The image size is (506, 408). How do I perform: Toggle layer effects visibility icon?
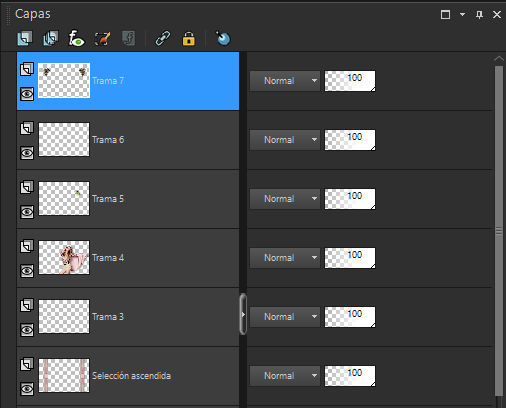(76, 38)
